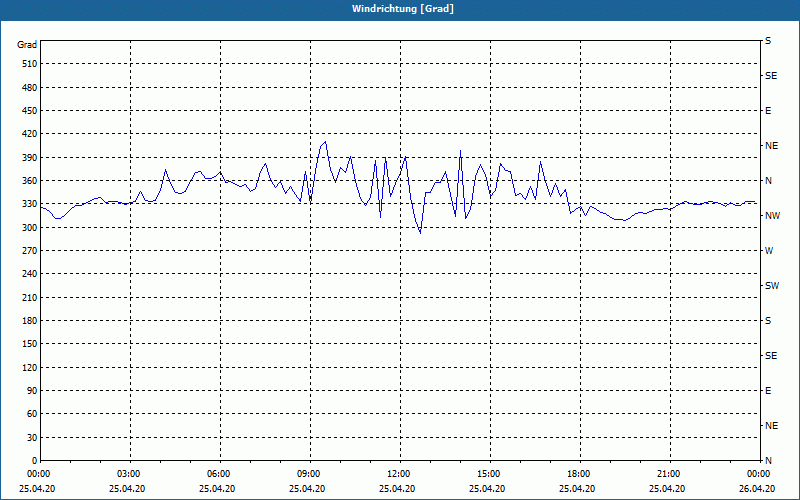Click the SW compass label

coord(772,286)
